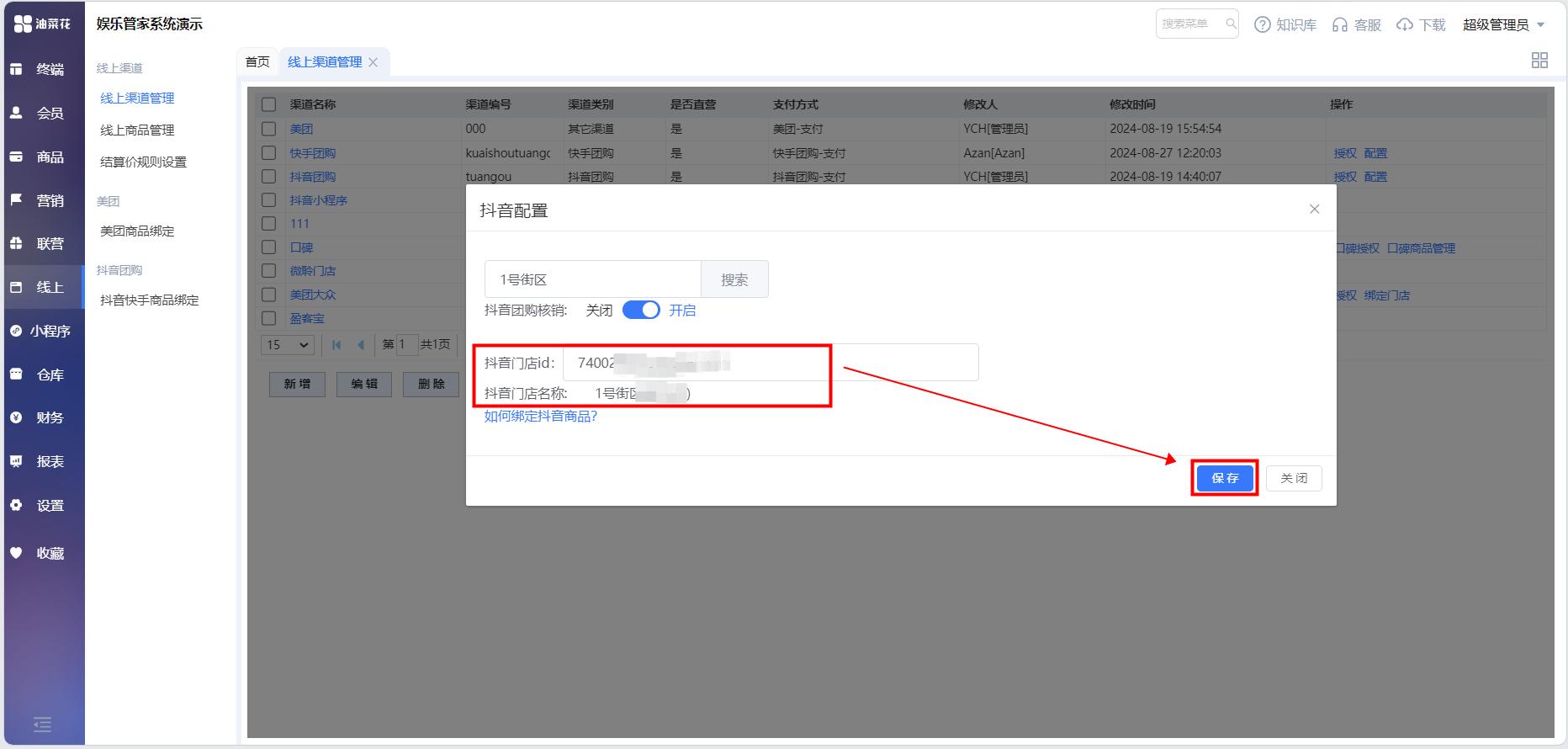Screen dimensions: 1568x749
Task: Tick the select-all checkbox in table header
Action: [x=268, y=104]
